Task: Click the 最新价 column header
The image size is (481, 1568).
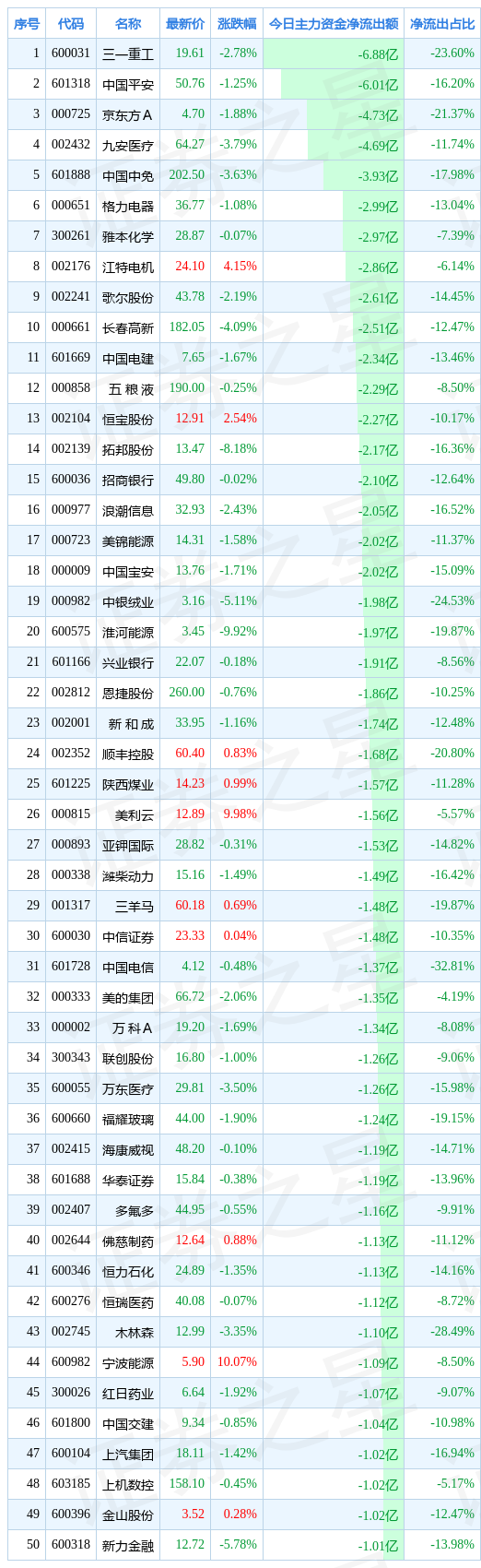Action: pos(185,23)
